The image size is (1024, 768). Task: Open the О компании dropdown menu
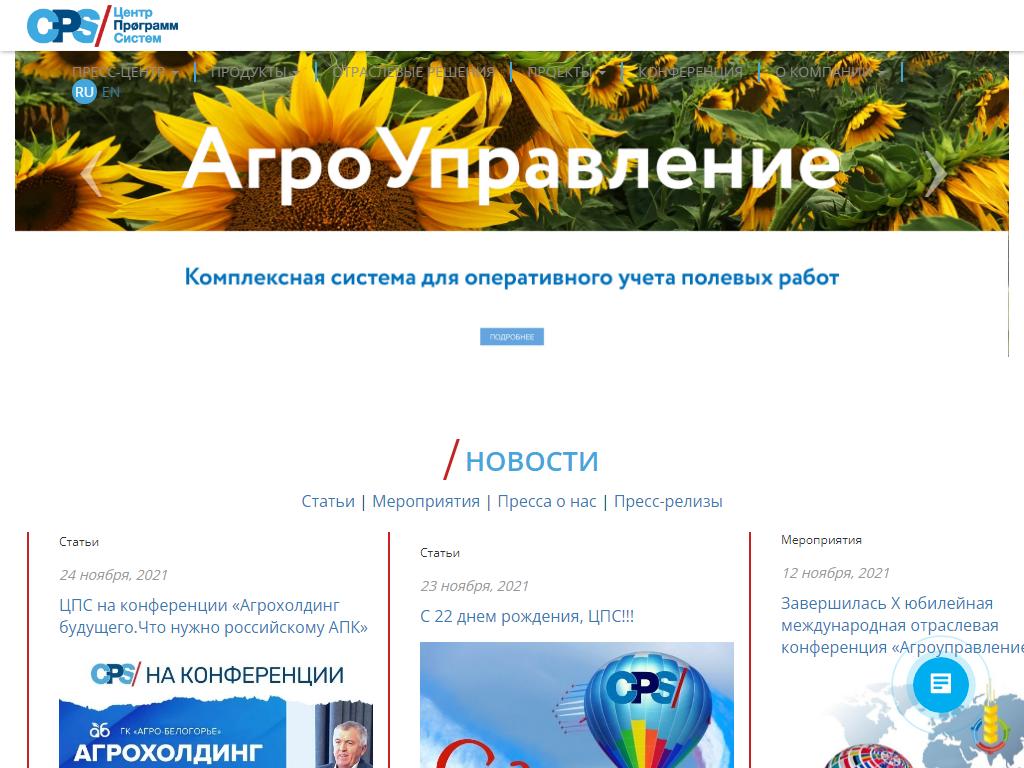tap(829, 72)
